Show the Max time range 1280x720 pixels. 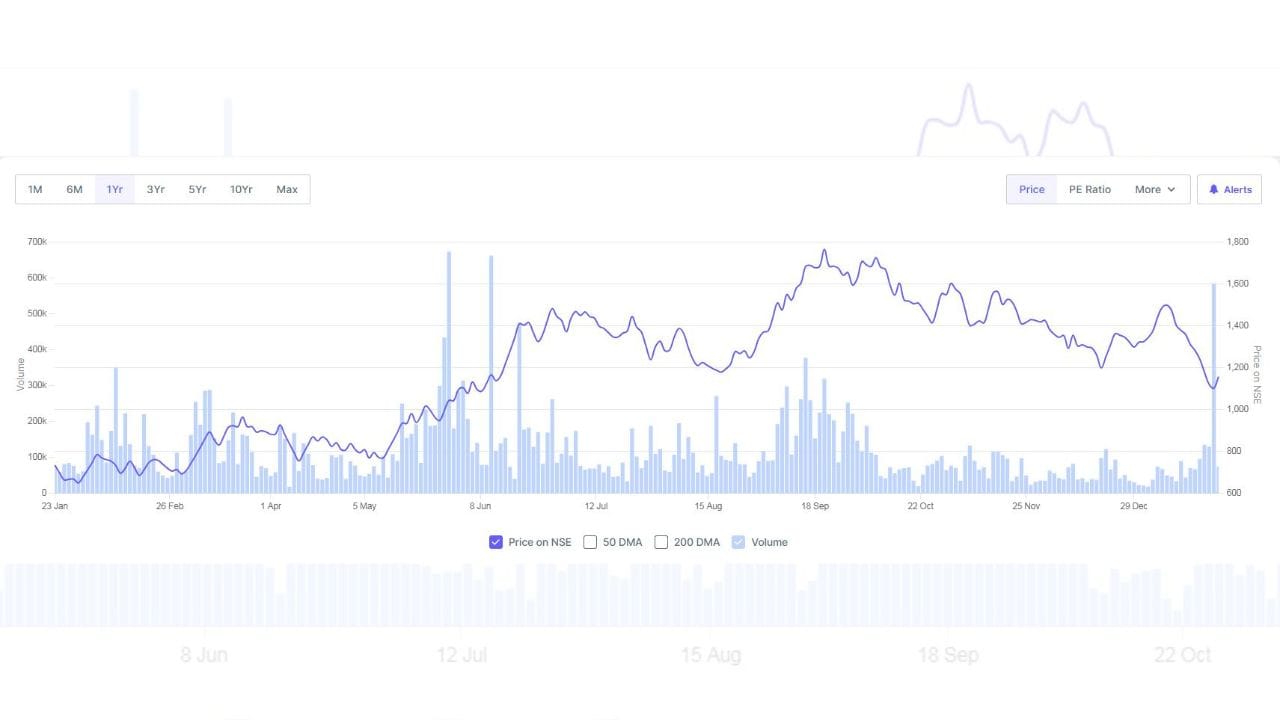click(287, 190)
